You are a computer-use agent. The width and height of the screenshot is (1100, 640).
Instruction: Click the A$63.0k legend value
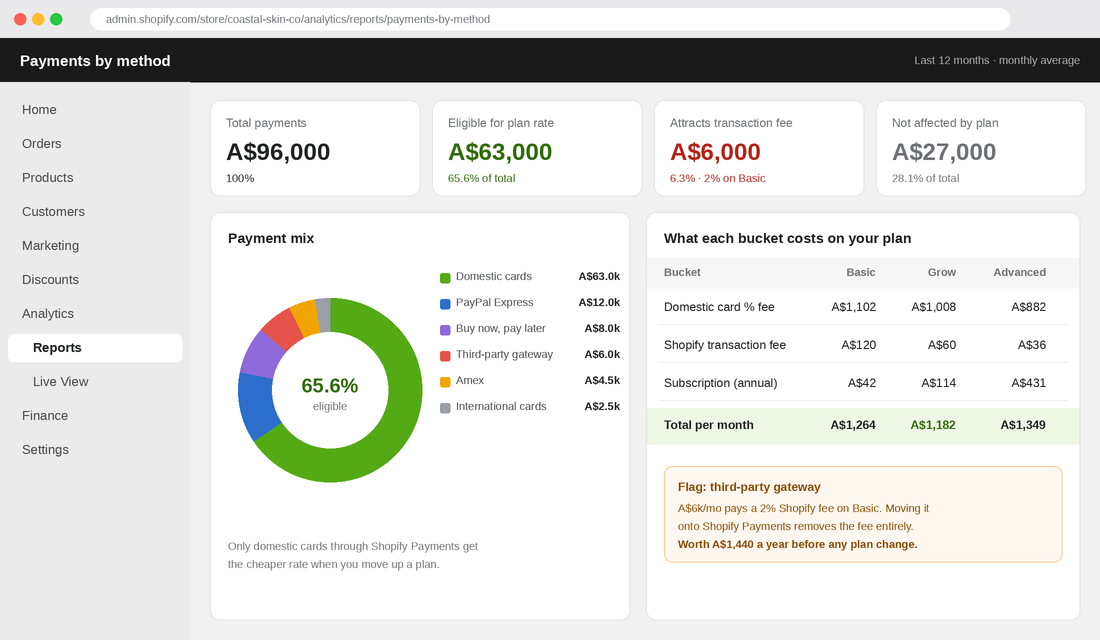[599, 276]
